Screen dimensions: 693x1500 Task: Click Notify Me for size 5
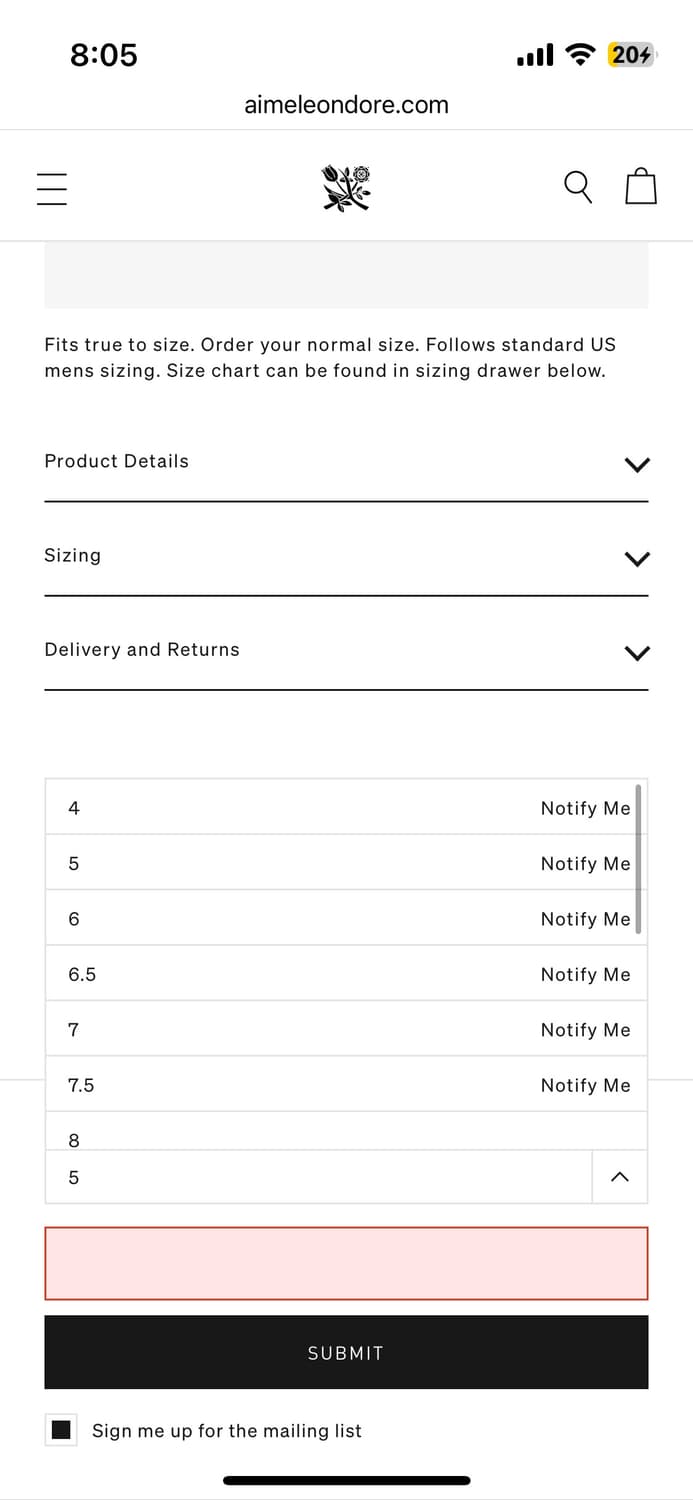tap(585, 864)
